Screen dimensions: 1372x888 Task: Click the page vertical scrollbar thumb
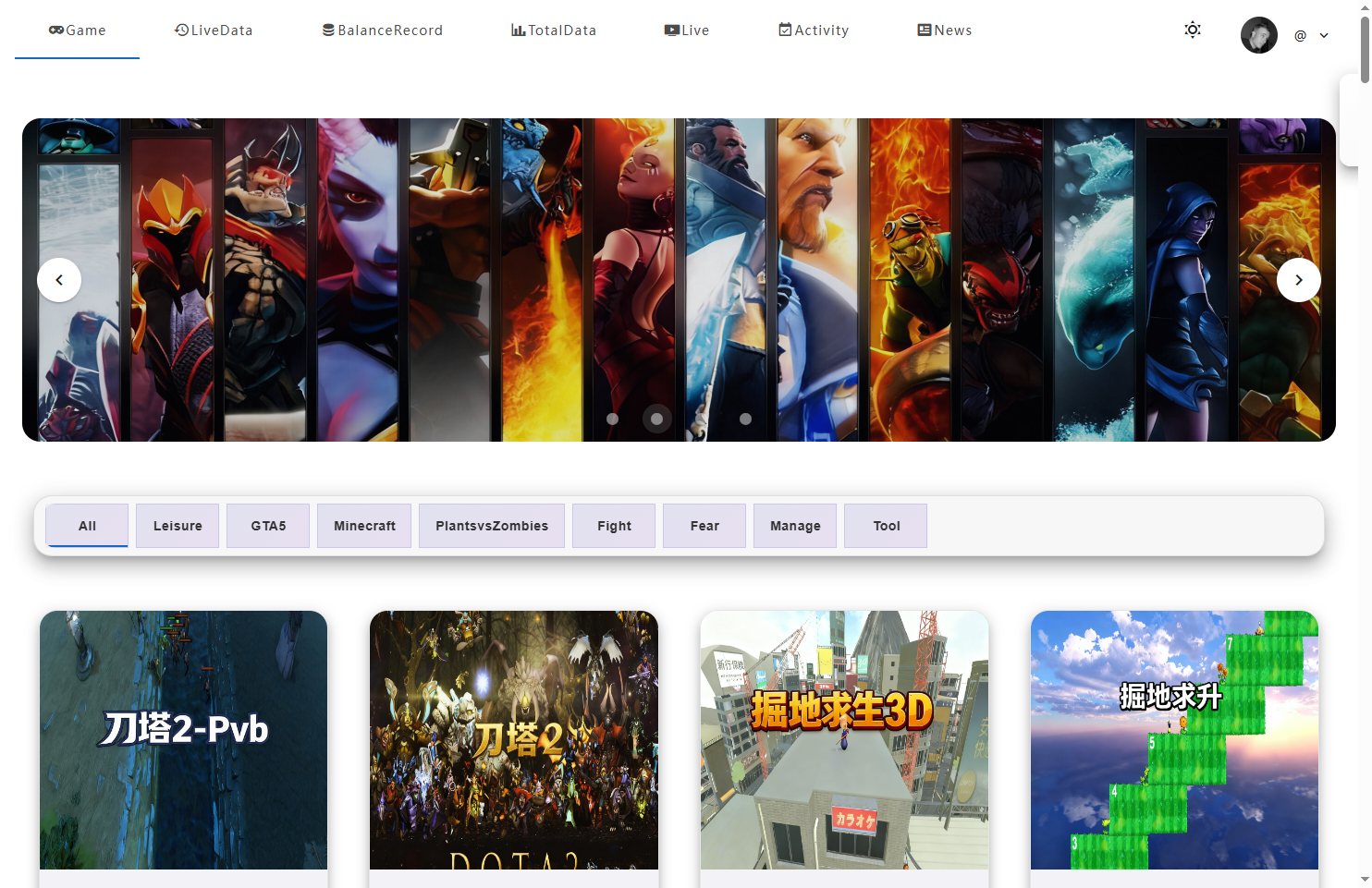coord(1365,46)
